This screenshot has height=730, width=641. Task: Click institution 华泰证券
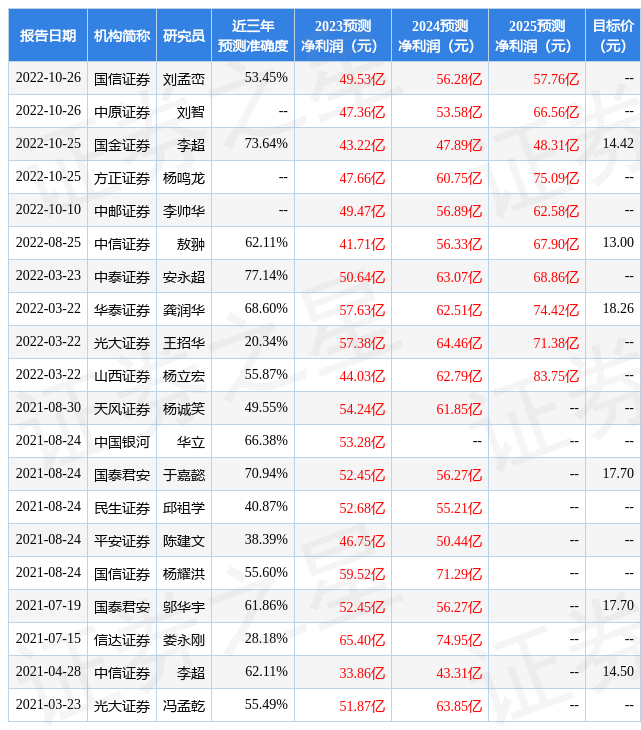[122, 310]
